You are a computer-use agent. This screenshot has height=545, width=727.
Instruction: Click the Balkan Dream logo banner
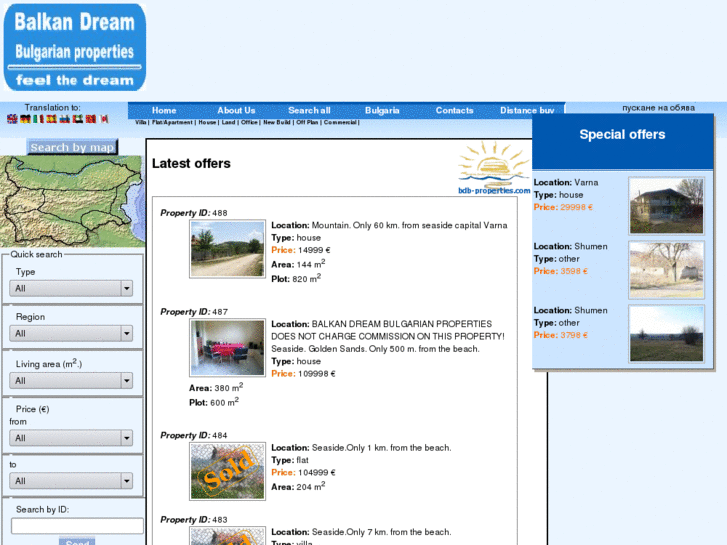75,47
